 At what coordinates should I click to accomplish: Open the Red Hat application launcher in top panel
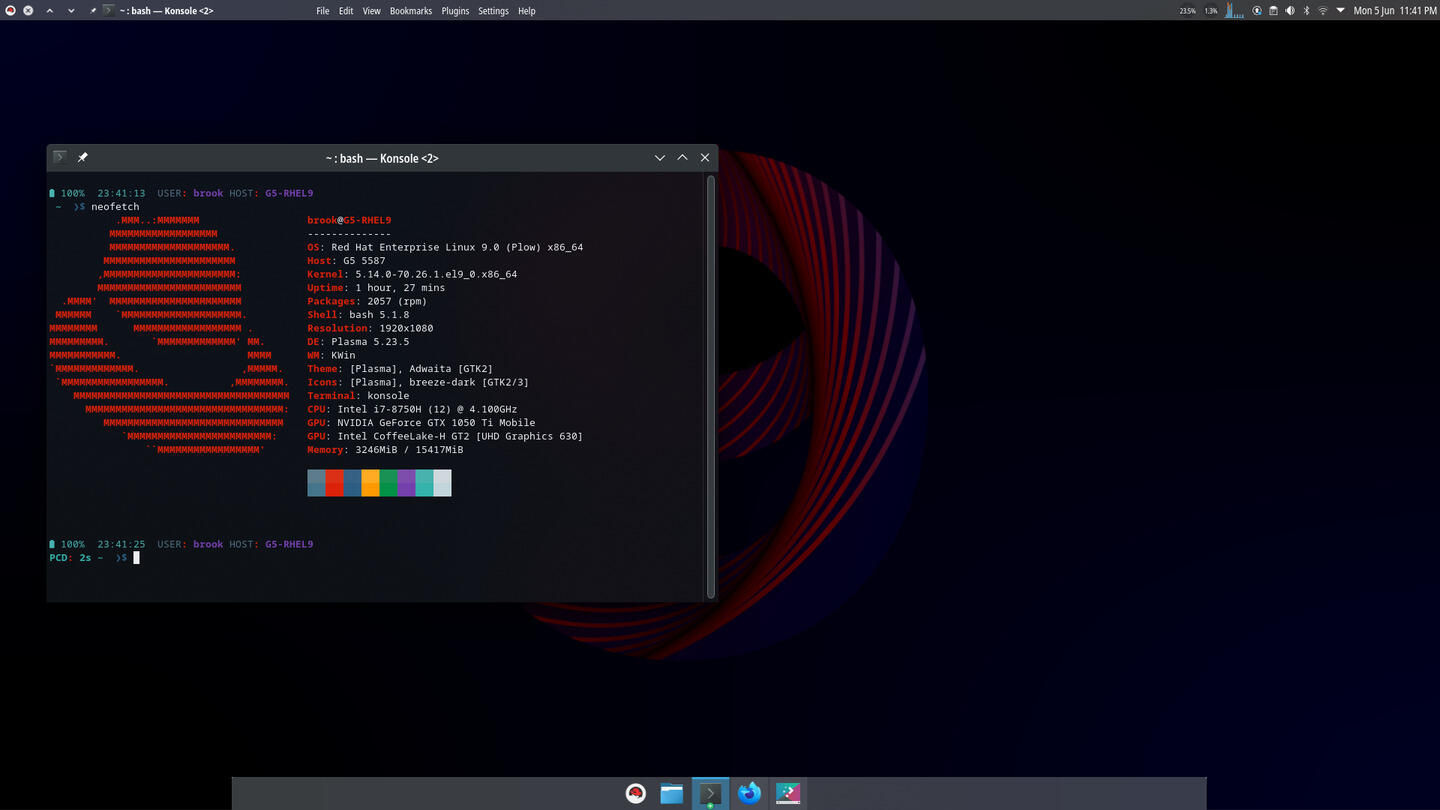pyautogui.click(x=9, y=10)
